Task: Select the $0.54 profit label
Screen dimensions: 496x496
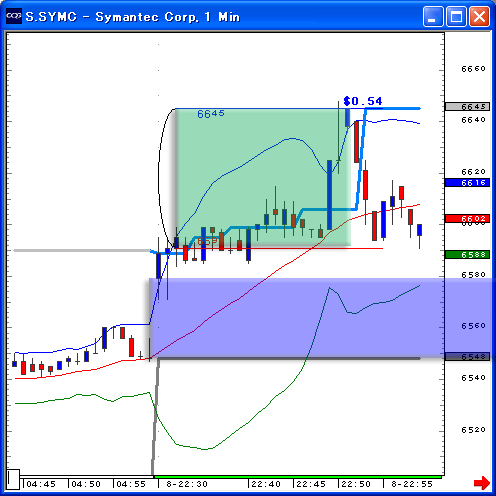Action: coord(363,101)
